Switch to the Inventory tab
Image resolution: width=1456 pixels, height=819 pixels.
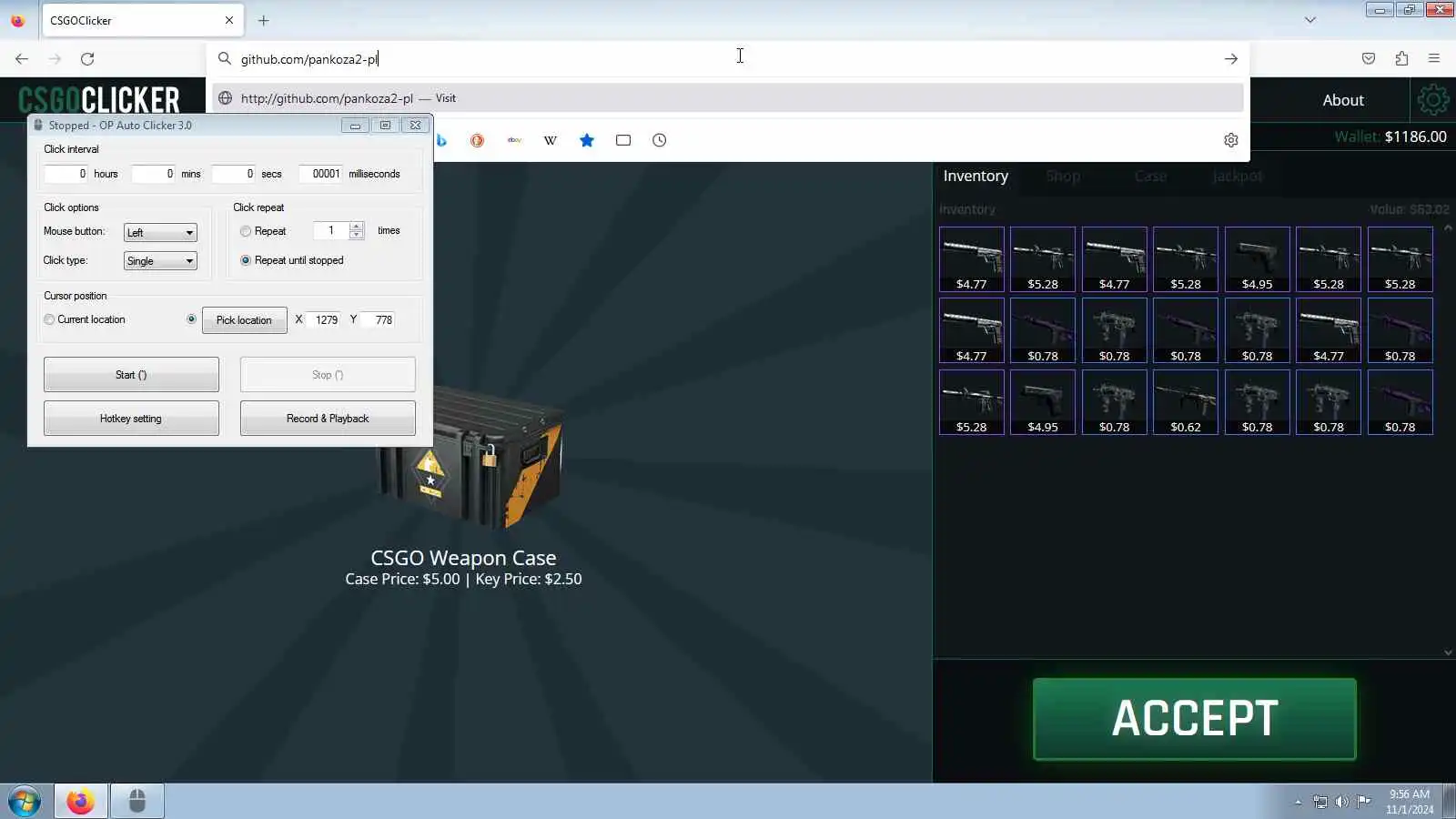click(x=976, y=176)
